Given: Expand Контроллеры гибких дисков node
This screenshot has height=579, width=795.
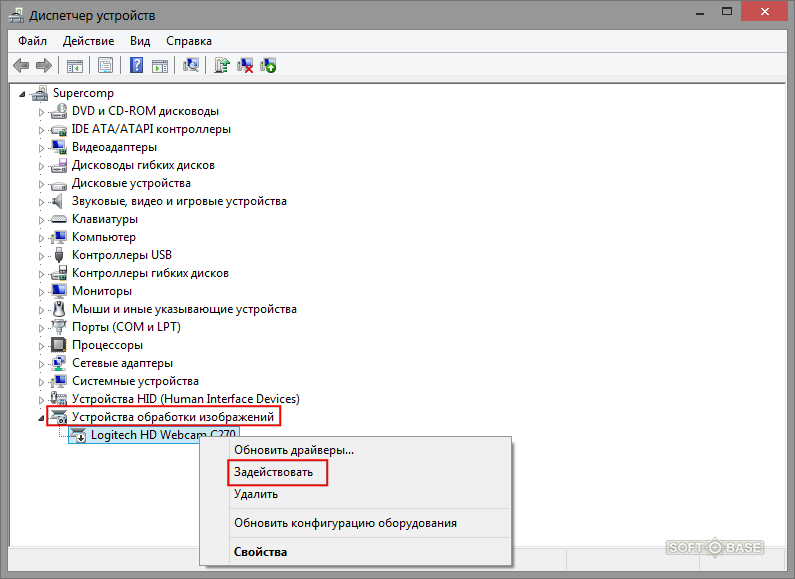Looking at the screenshot, I should tap(42, 274).
